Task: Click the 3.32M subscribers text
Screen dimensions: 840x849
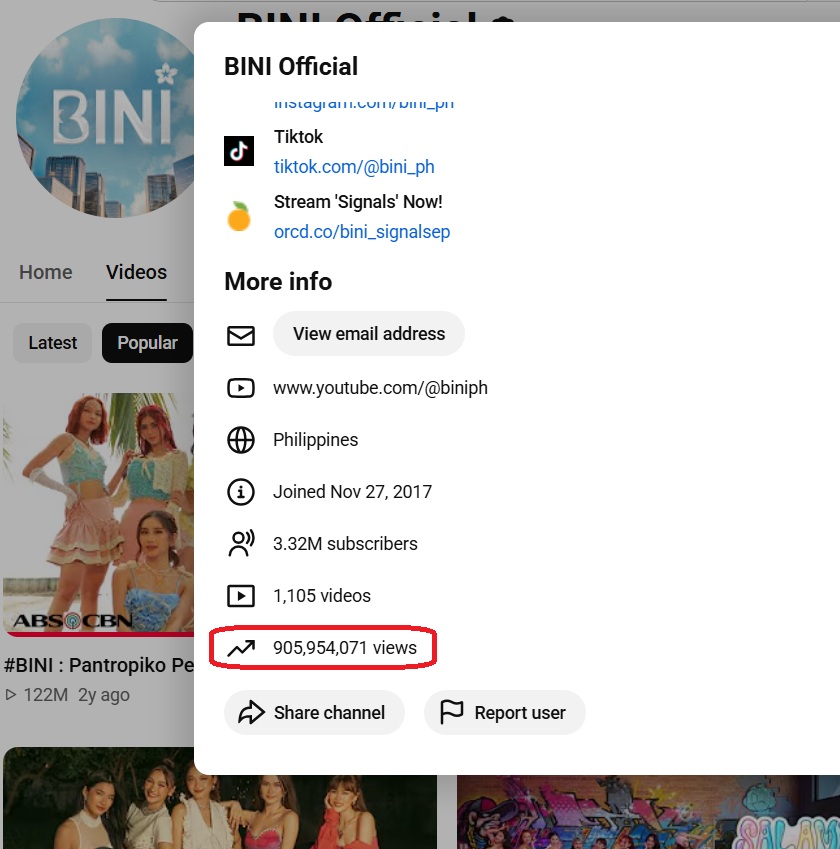Action: tap(346, 544)
